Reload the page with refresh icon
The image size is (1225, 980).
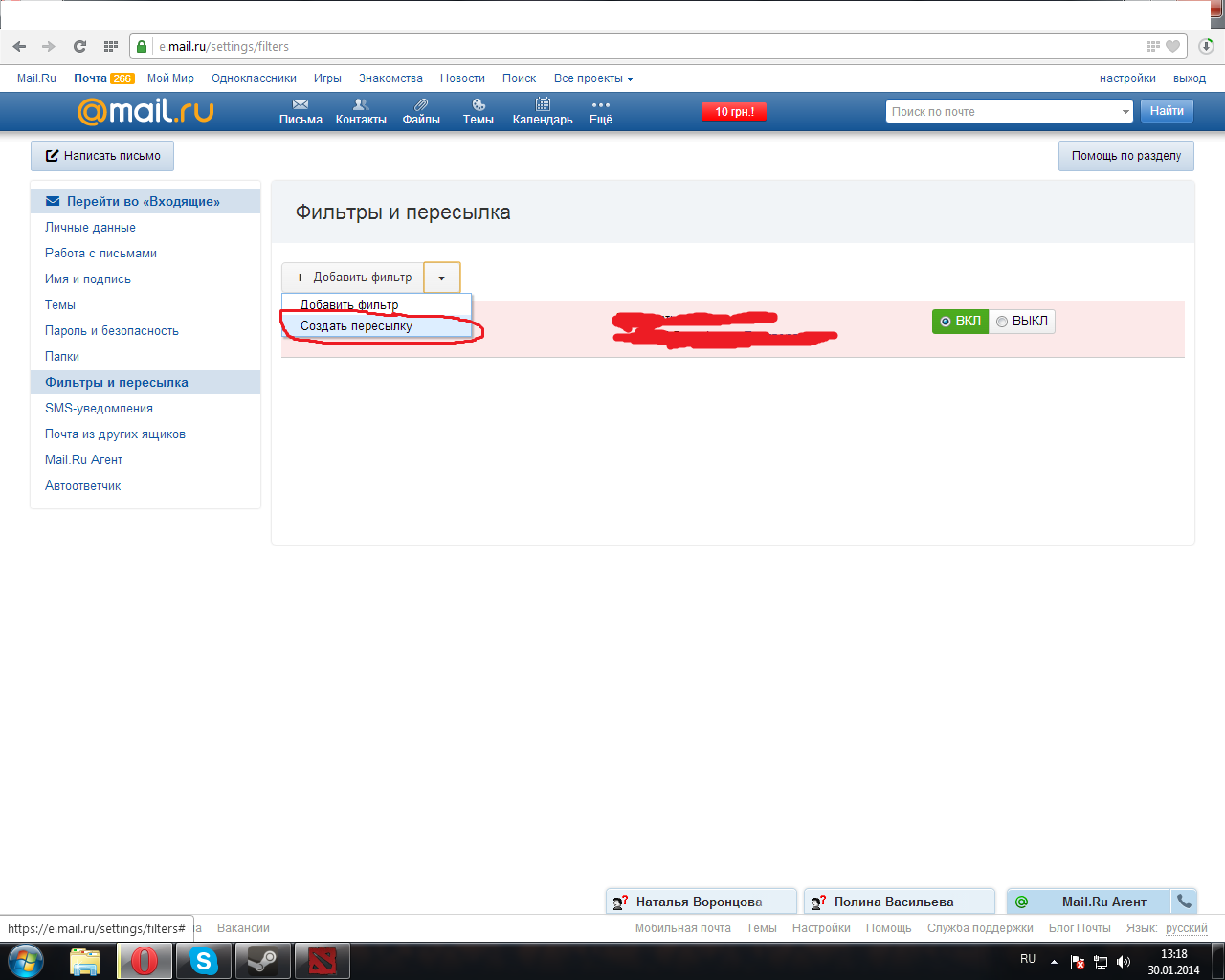79,46
